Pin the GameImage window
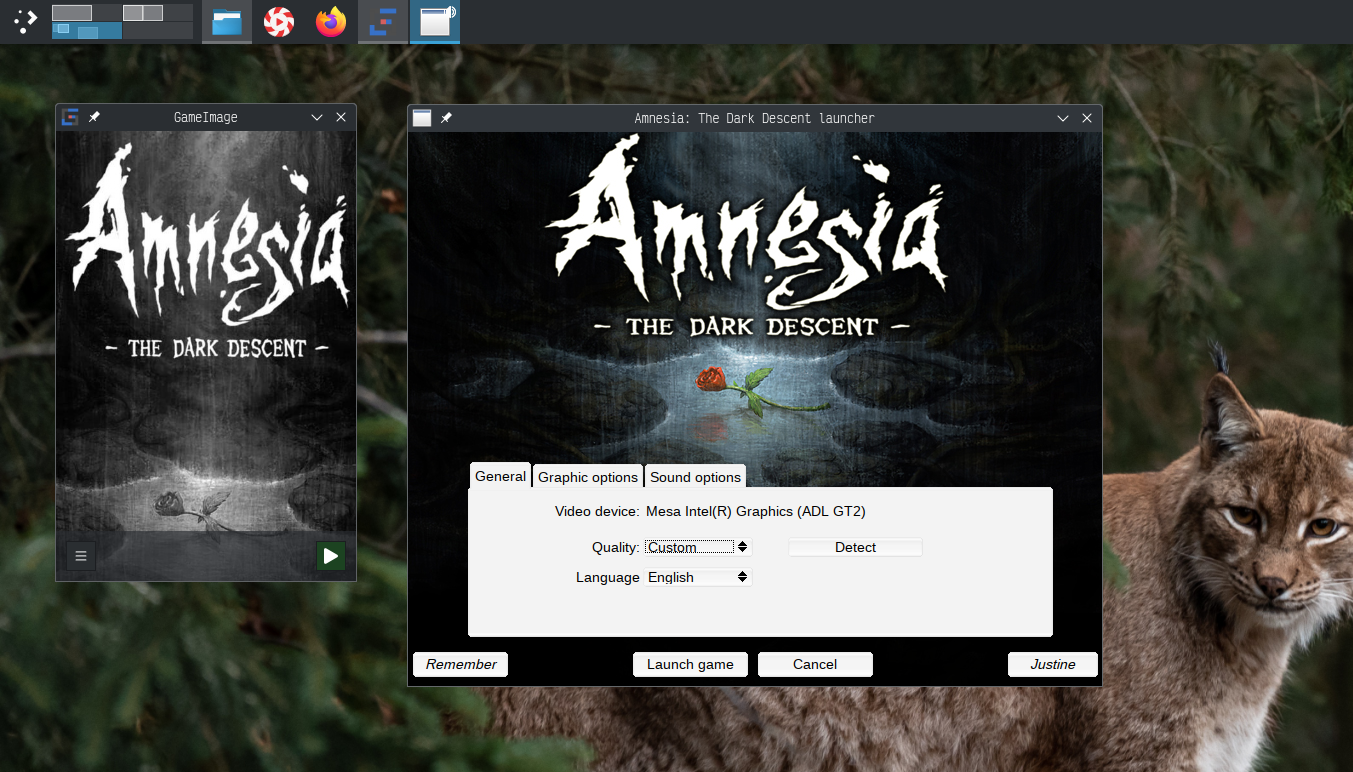 [94, 117]
